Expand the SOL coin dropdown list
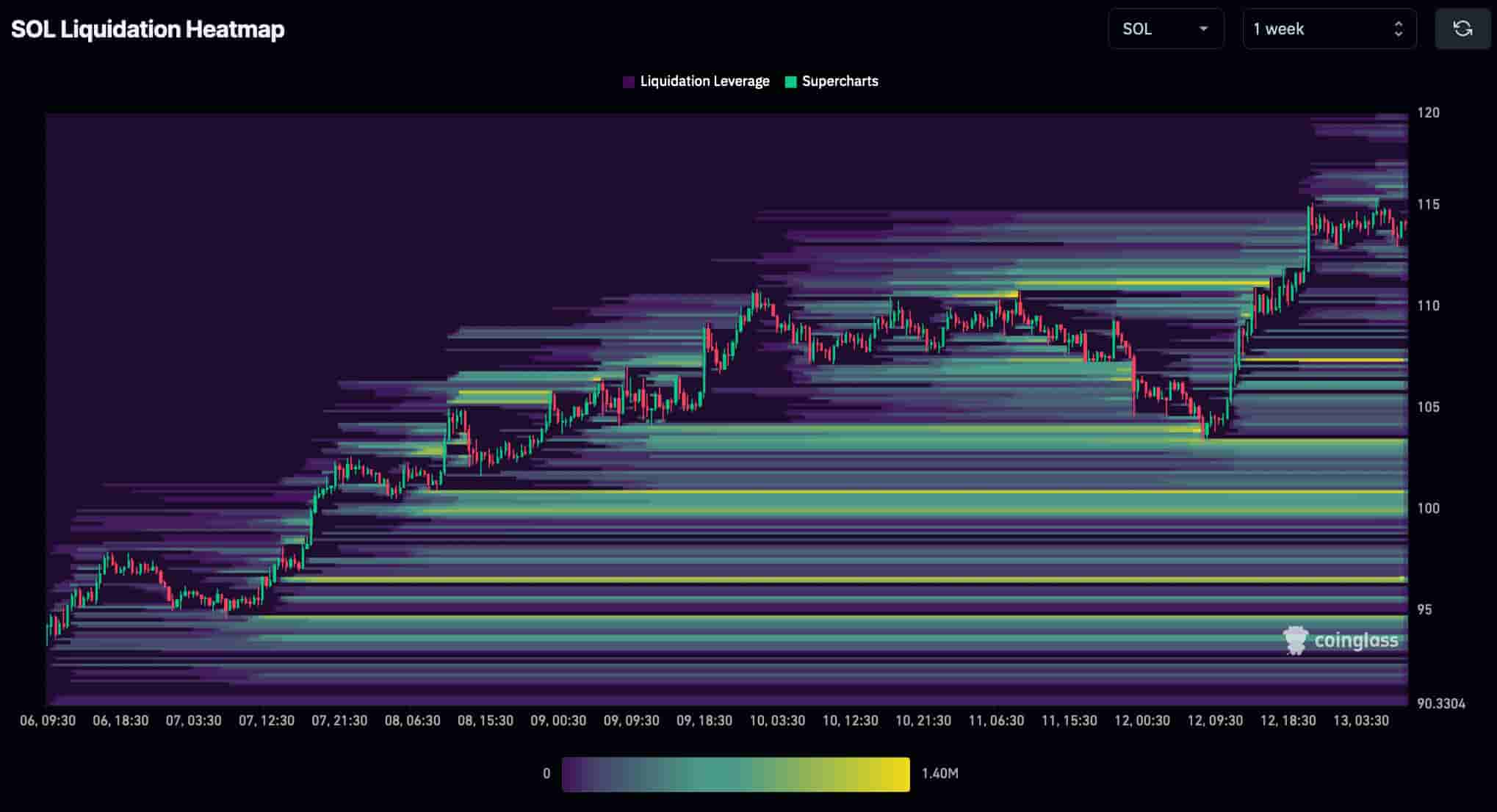The height and width of the screenshot is (812, 1497). pos(1166,29)
